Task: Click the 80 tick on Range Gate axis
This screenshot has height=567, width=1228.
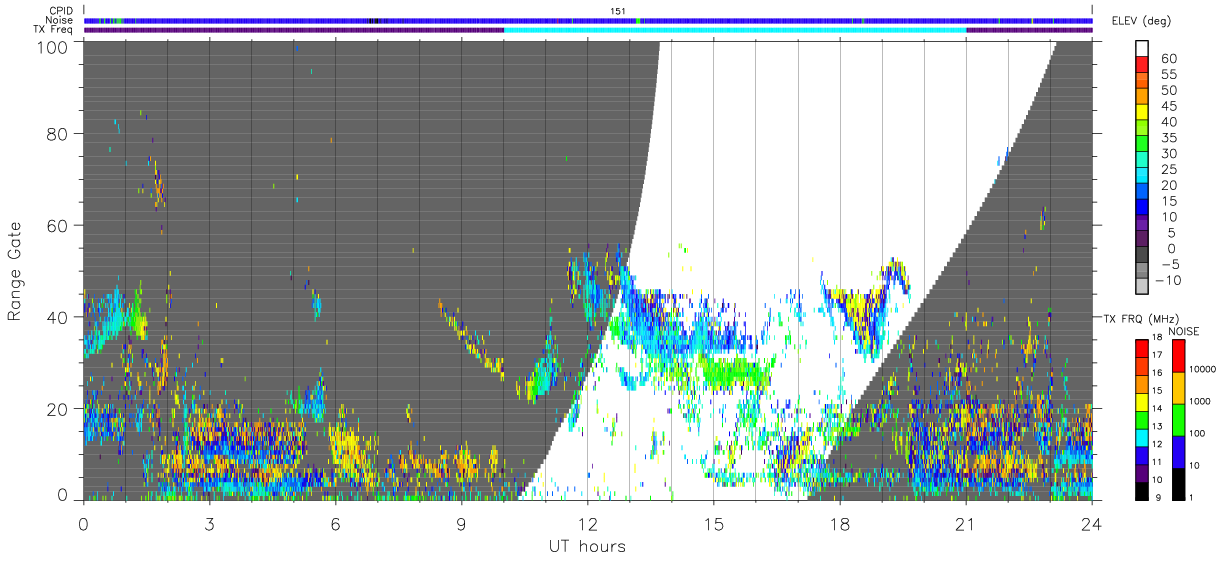Action: click(59, 135)
